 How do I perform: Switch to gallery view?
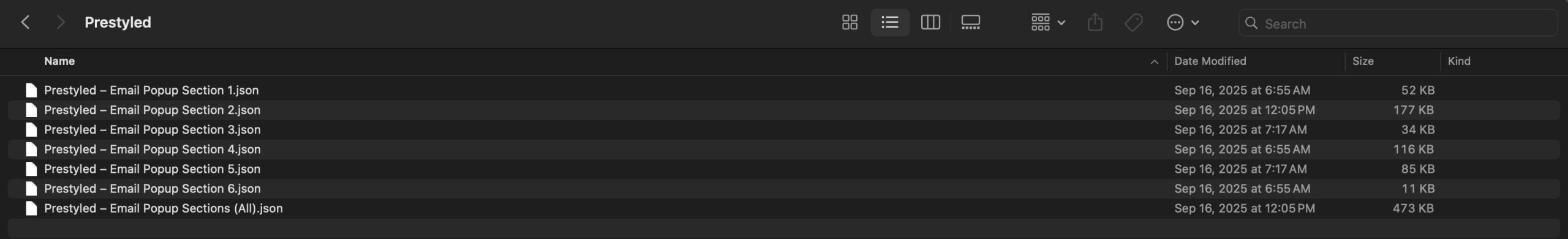coord(971,23)
